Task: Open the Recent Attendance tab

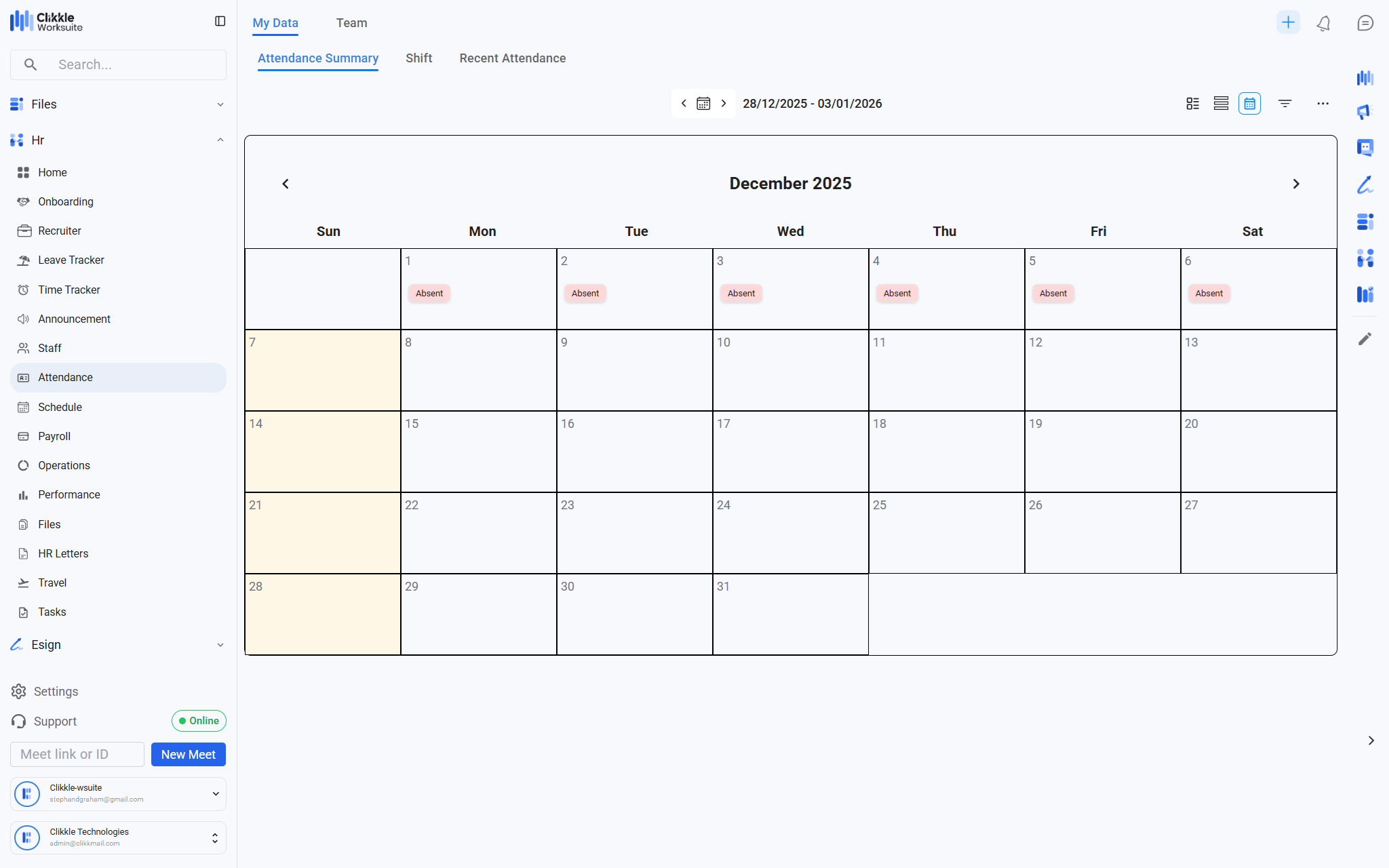Action: pos(512,58)
